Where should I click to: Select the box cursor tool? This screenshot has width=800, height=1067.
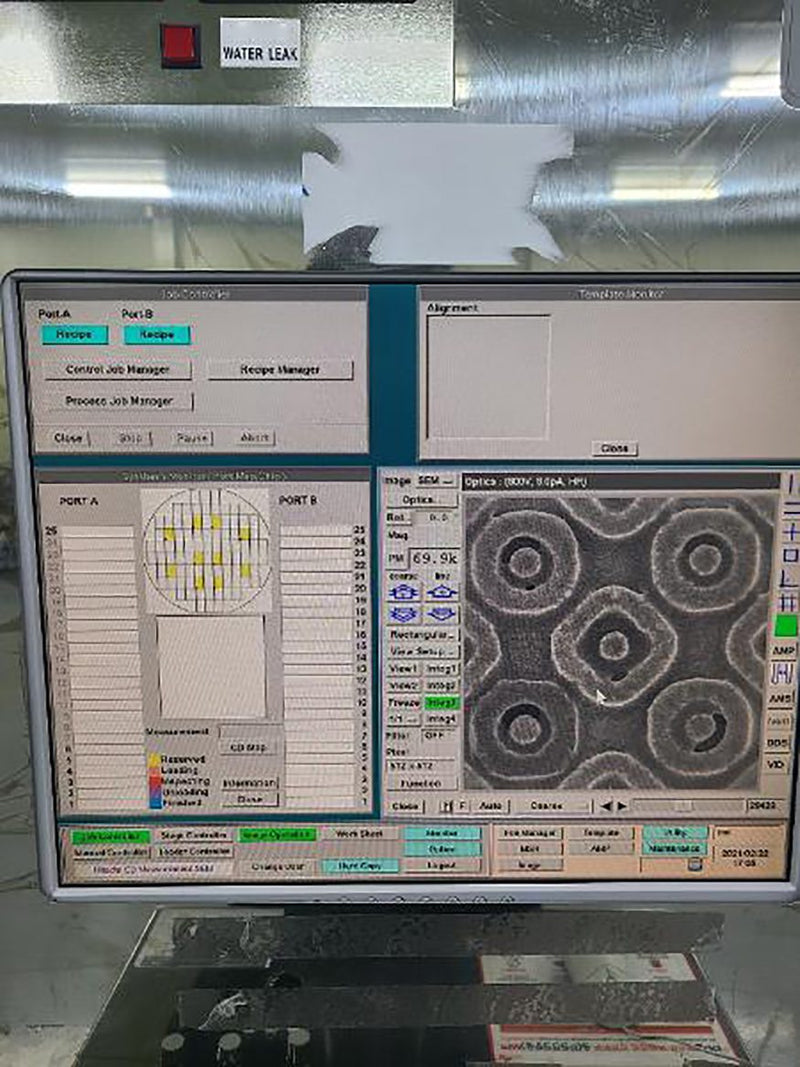tap(791, 555)
